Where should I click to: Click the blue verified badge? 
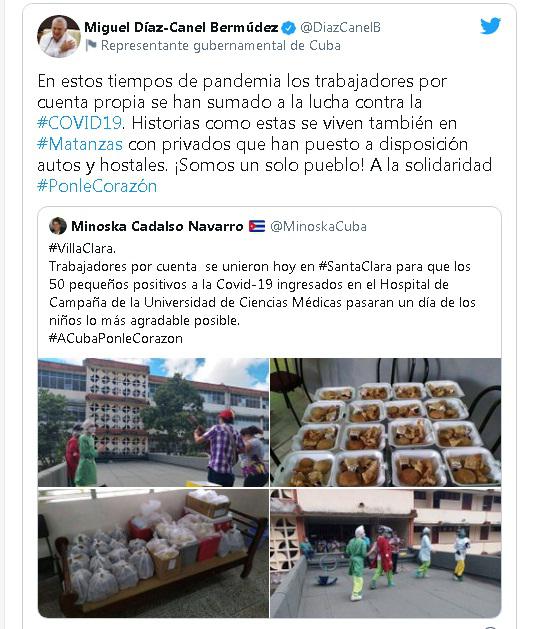[288, 28]
